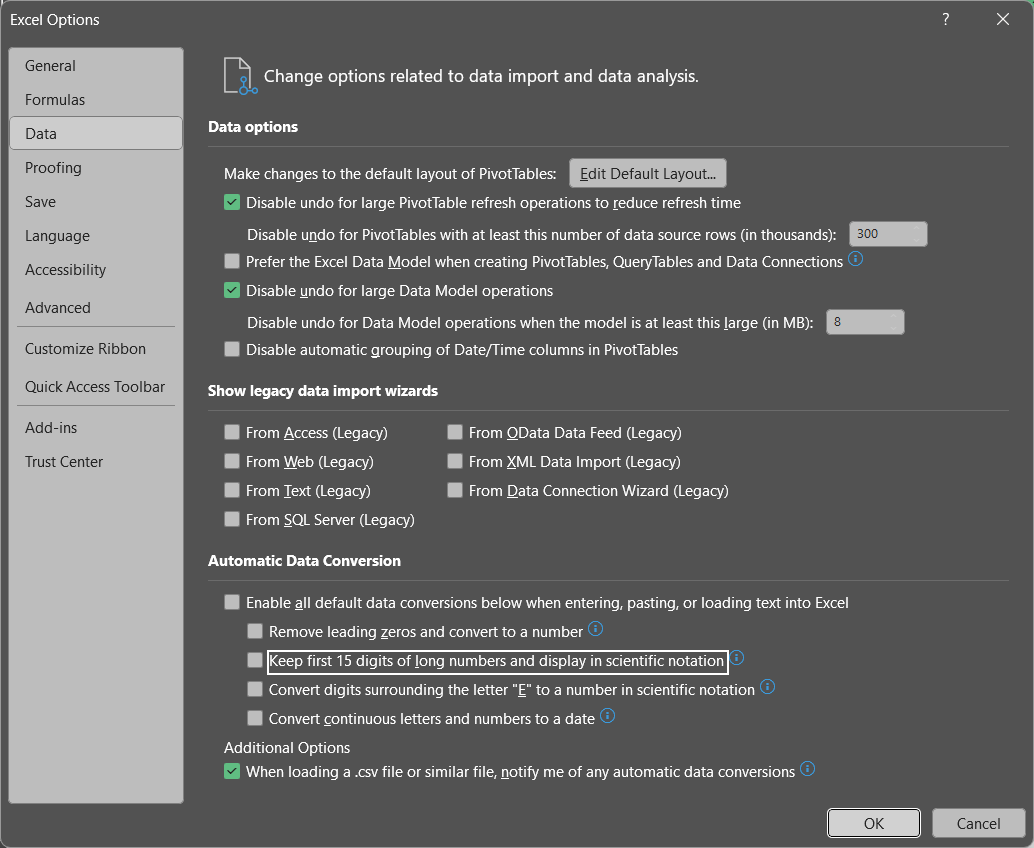Enable all default data conversions checkbox
The width and height of the screenshot is (1034, 848).
231,602
